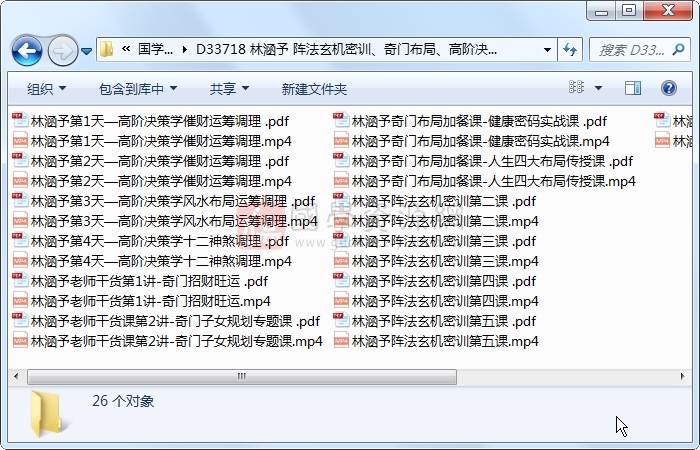Viewport: 700px width, 450px height.
Task: Click the horizontal scrollbar right arrow
Action: [682, 376]
